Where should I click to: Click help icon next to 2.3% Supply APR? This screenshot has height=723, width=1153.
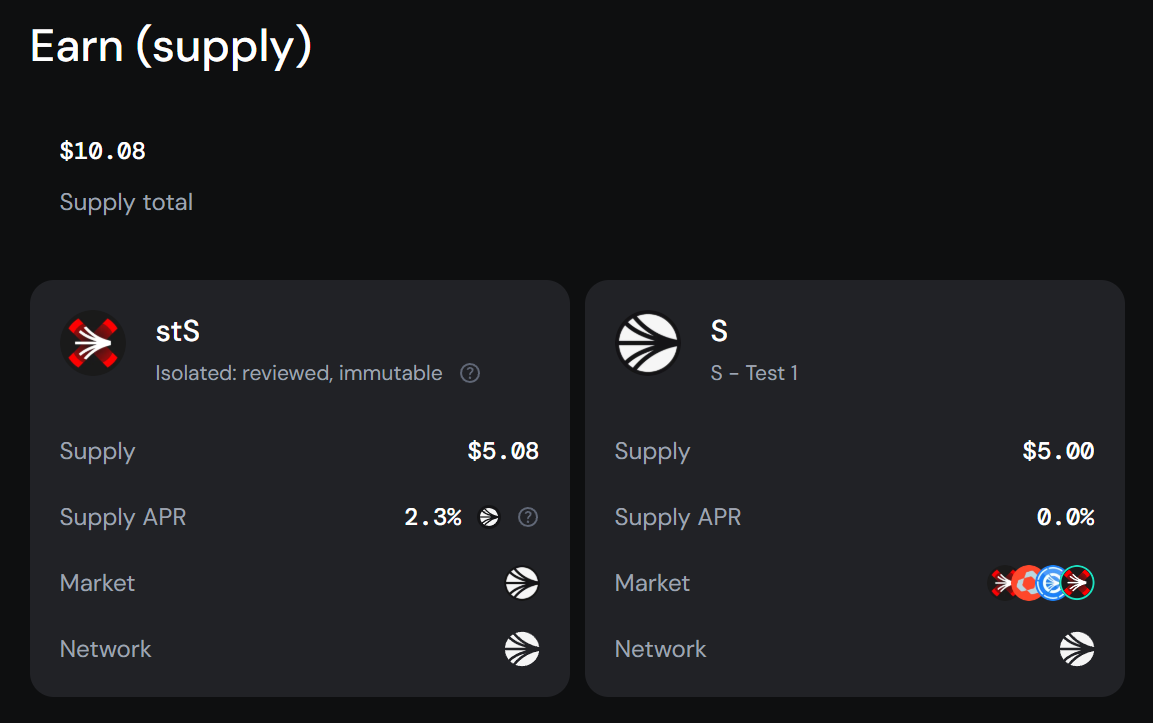pos(528,517)
